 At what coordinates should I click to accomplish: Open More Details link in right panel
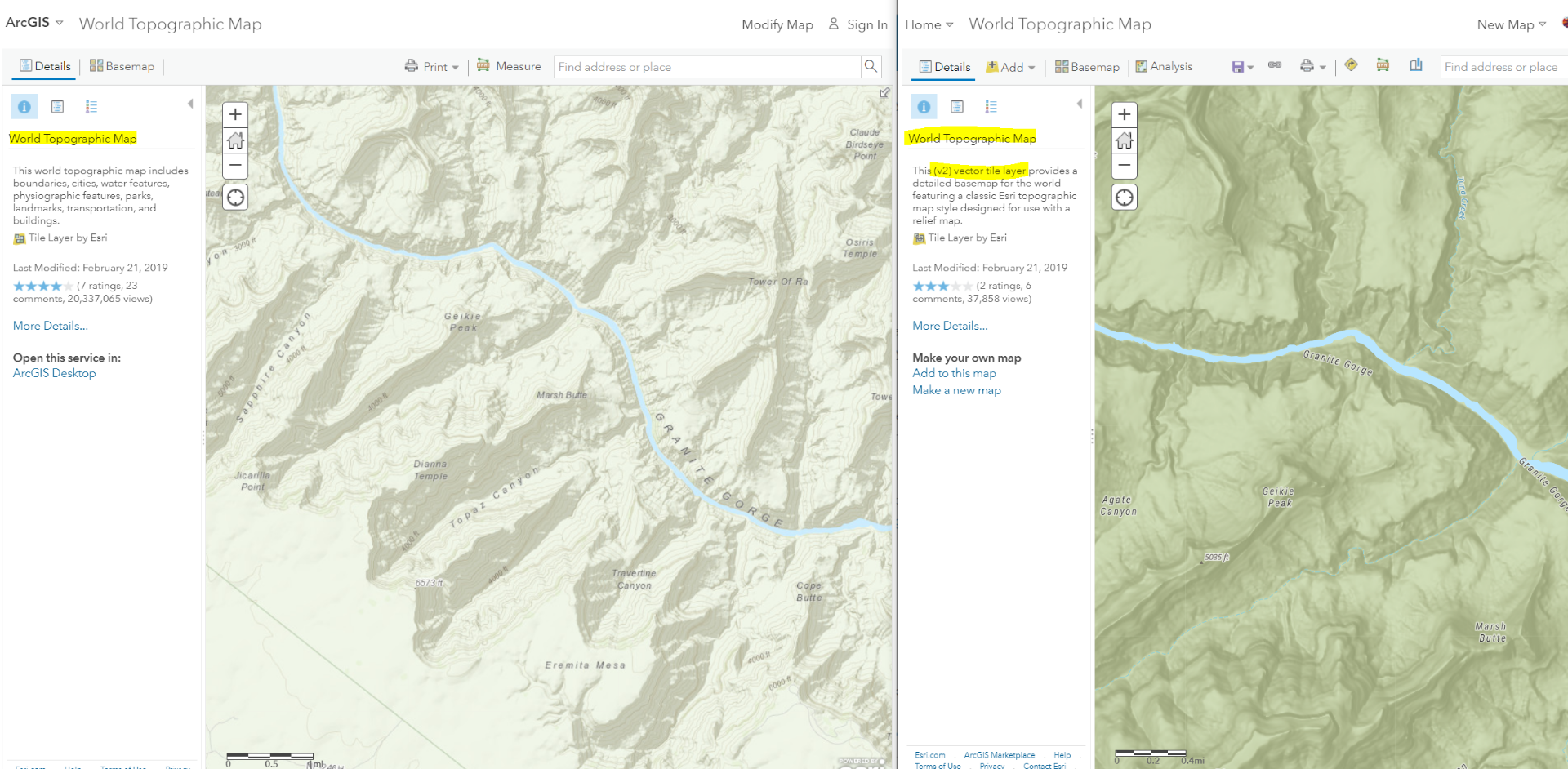[950, 326]
